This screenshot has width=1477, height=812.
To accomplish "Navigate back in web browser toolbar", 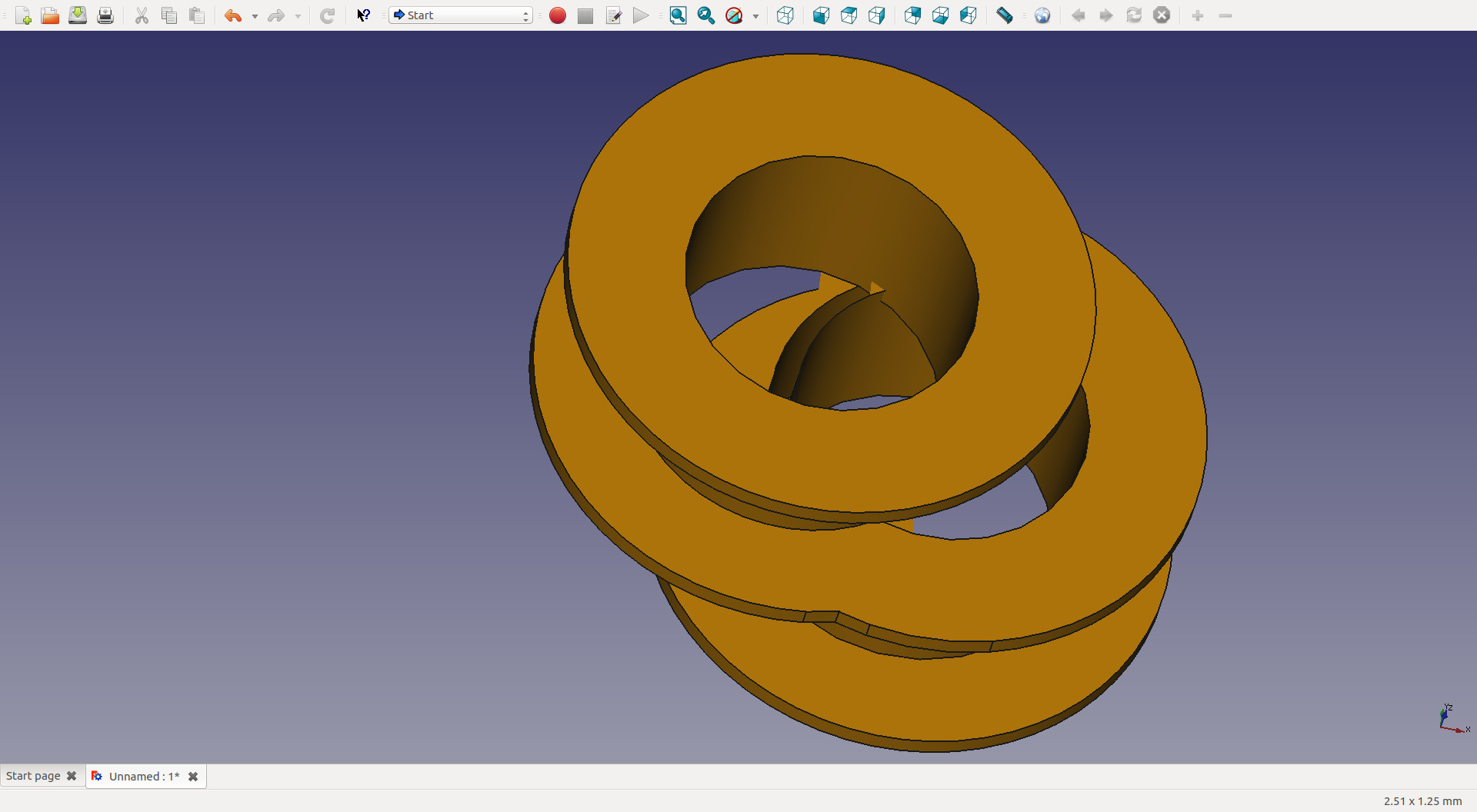I will pos(1079,15).
